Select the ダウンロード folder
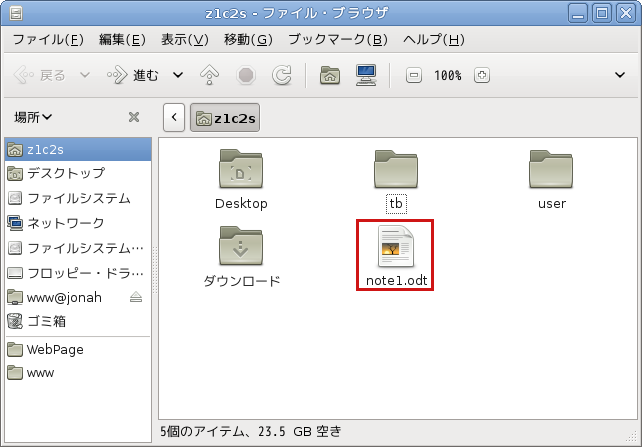 coord(241,255)
